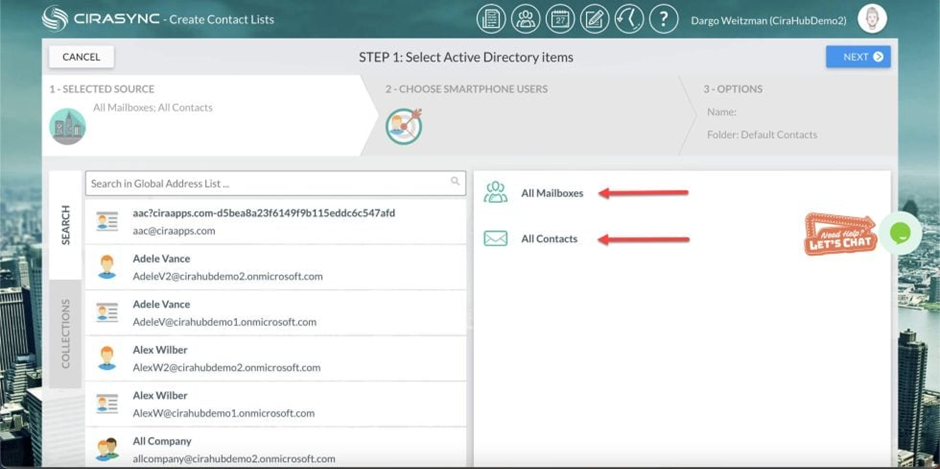Select All Mailboxes in selected items
Image resolution: width=940 pixels, height=469 pixels.
pos(552,193)
